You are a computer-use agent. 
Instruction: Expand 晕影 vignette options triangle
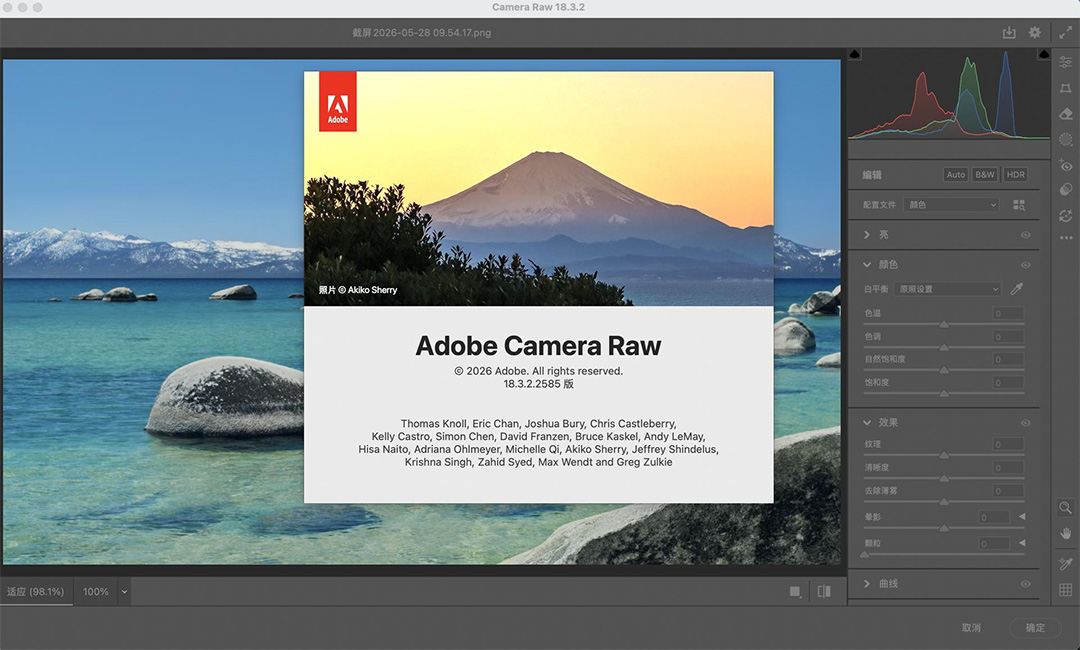point(1022,516)
